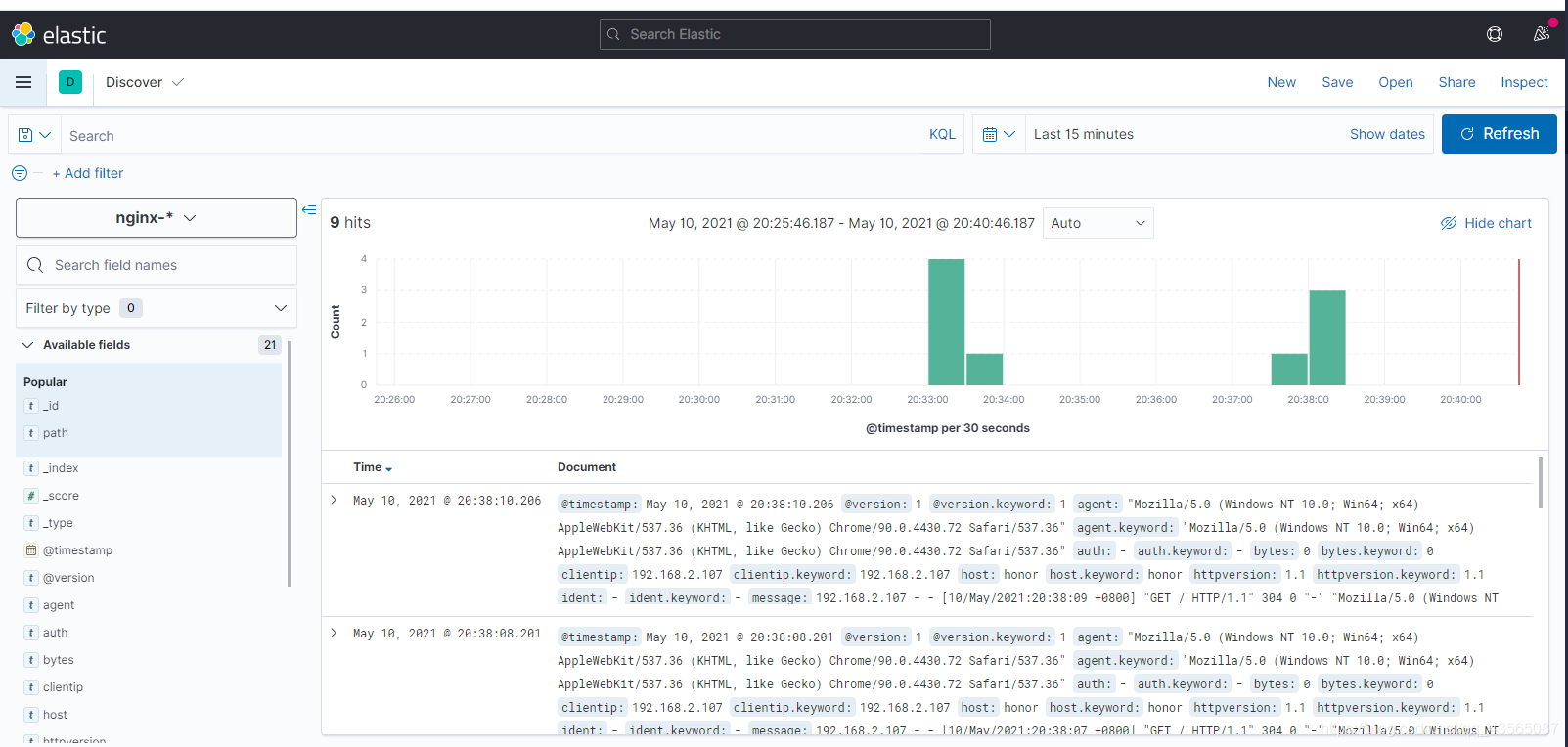Click the magnifier in Search field names
Viewport: 1568px width, 747px height.
click(x=35, y=265)
